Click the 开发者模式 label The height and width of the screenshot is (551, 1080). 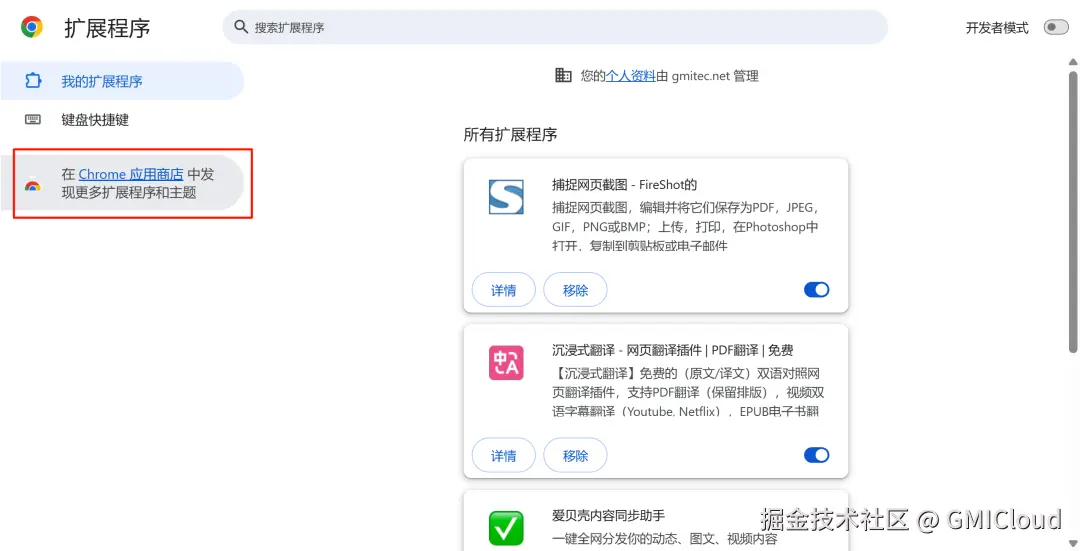(x=997, y=28)
